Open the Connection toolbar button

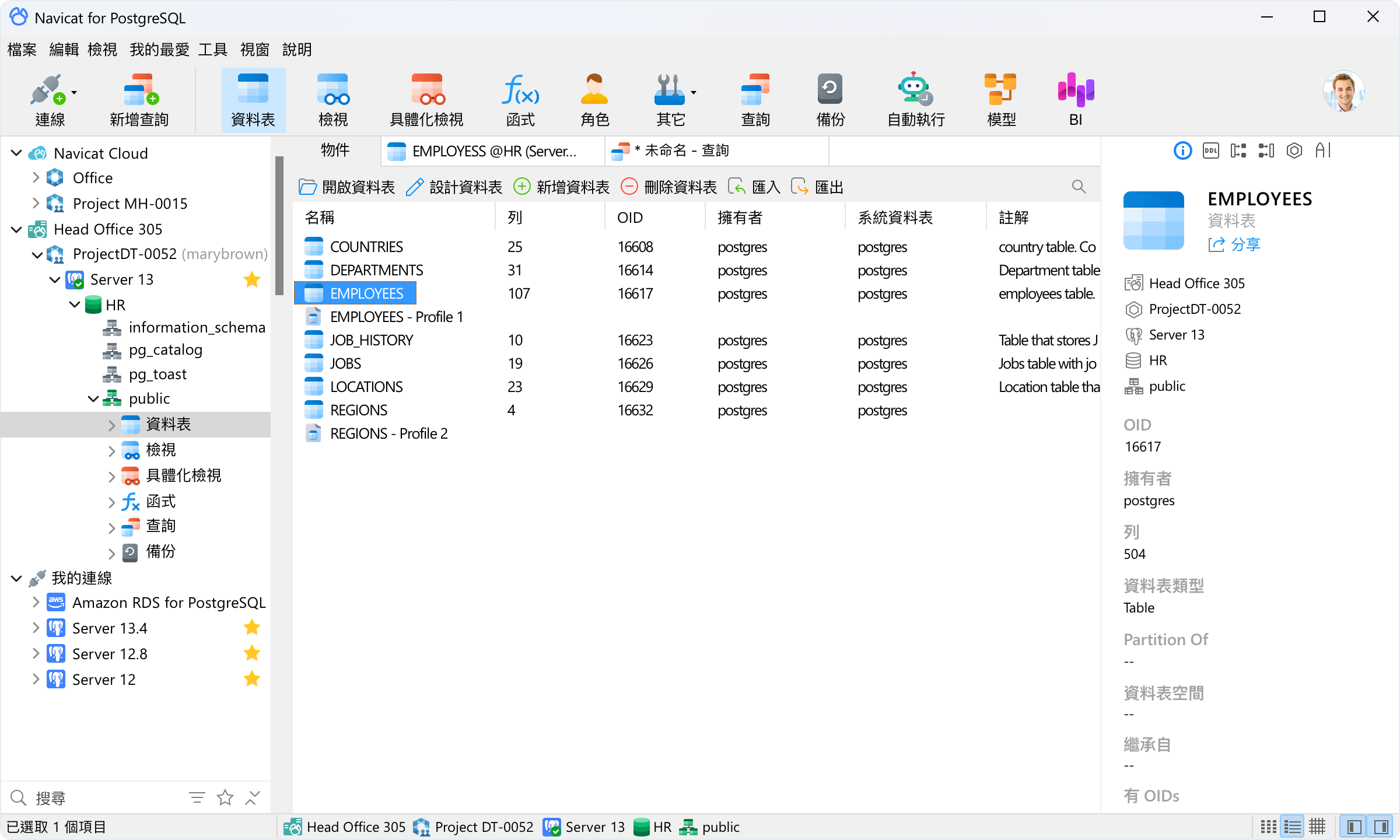coord(50,100)
